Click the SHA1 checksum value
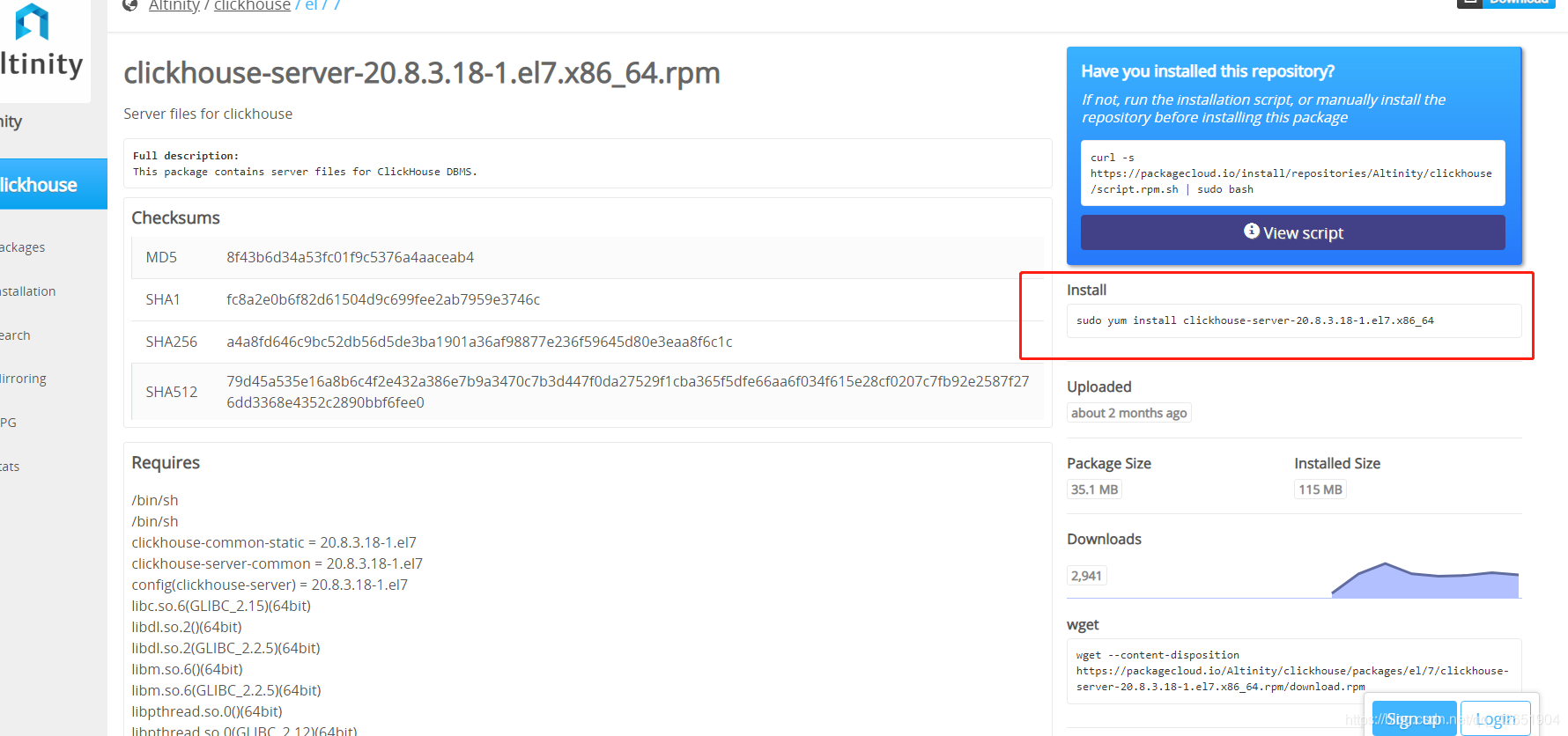1568x736 pixels. pyautogui.click(x=383, y=299)
